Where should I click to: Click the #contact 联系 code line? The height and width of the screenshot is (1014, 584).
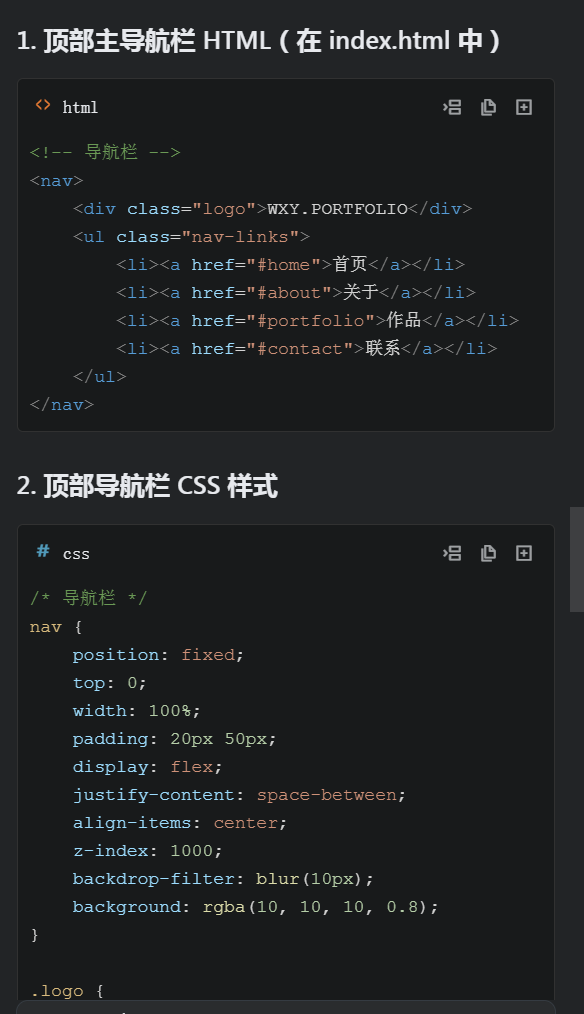point(307,349)
